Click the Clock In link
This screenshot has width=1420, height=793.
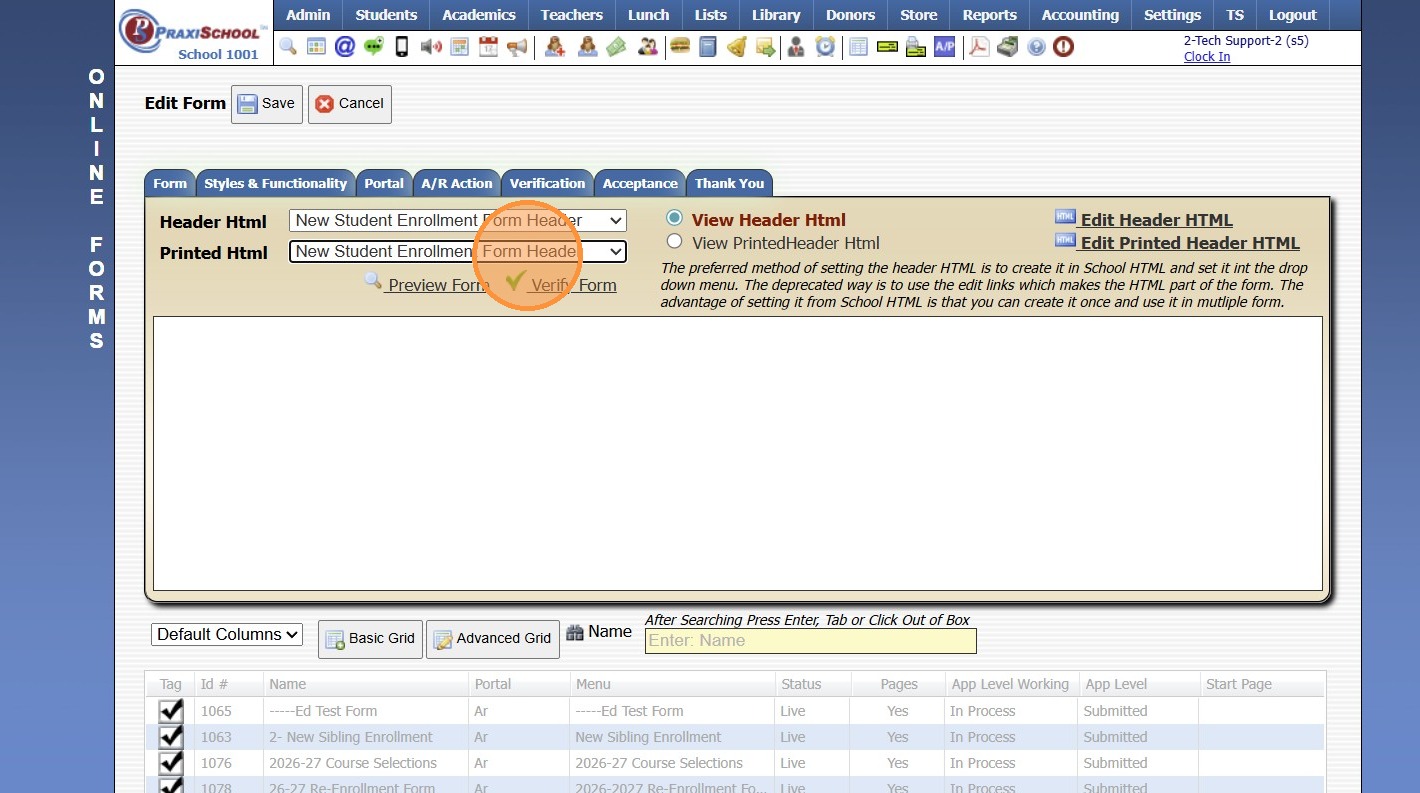pos(1207,57)
